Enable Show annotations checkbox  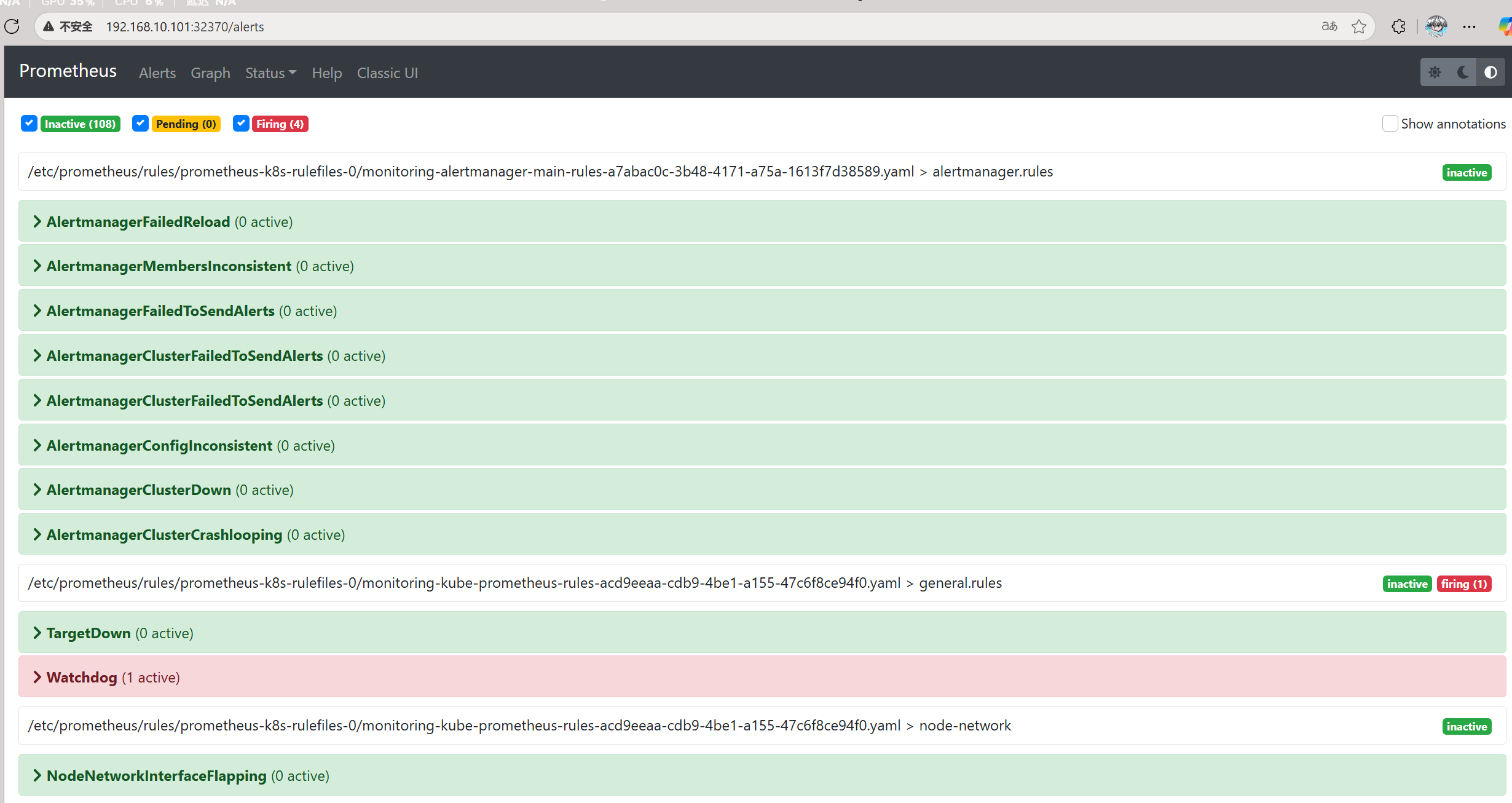[1390, 124]
